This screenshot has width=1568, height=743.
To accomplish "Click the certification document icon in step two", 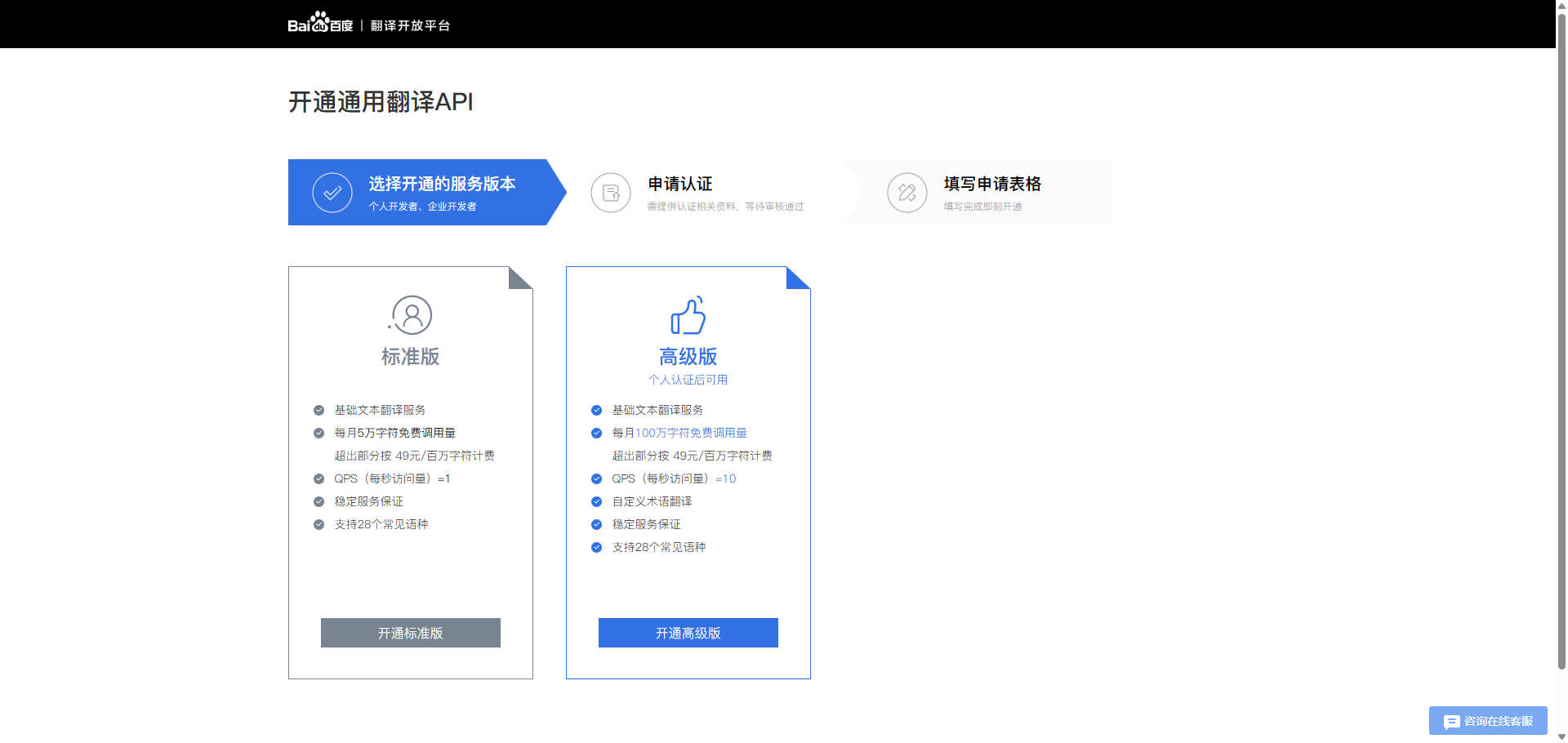I will tap(611, 193).
